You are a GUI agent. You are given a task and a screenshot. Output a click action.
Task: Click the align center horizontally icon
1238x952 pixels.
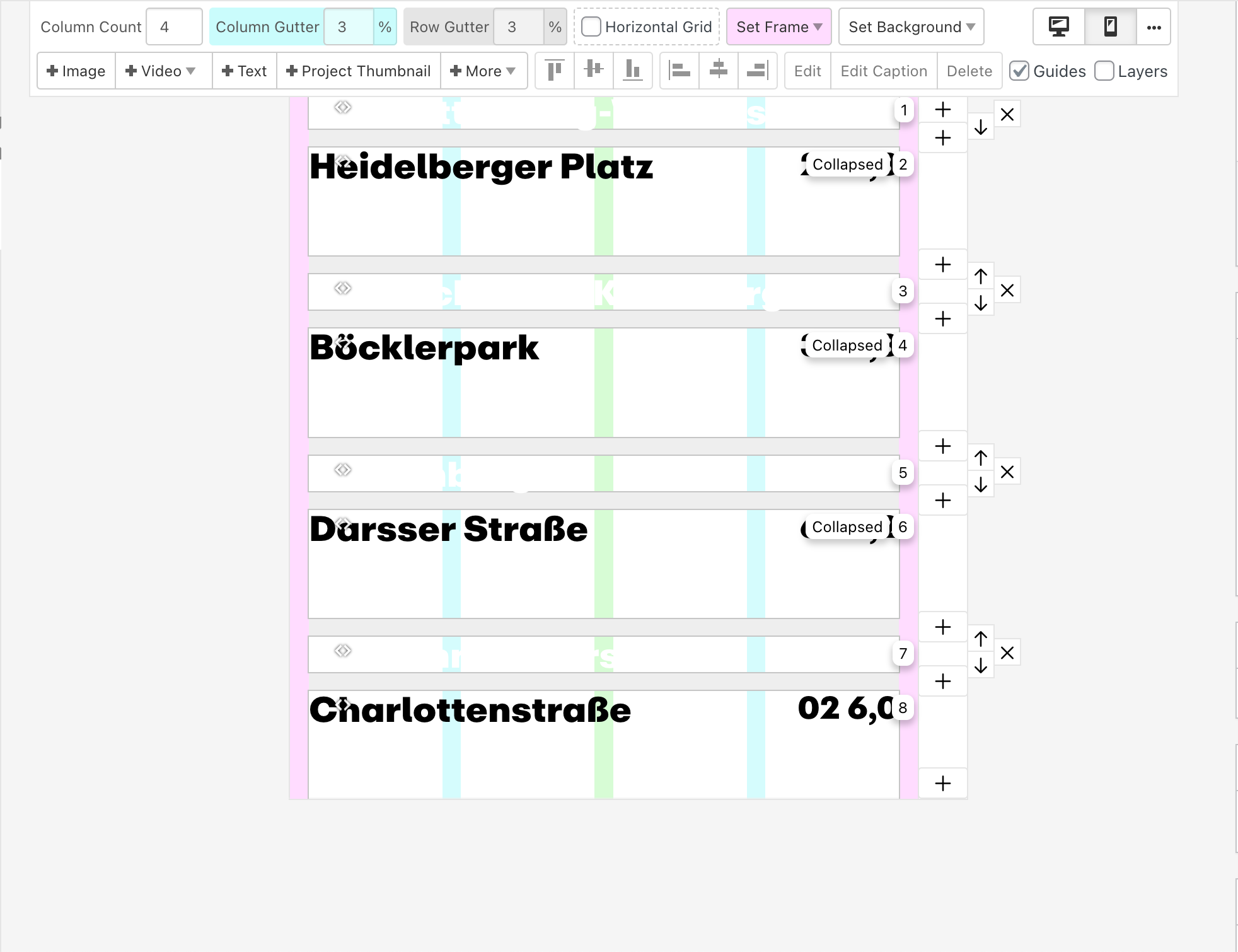pyautogui.click(x=718, y=71)
